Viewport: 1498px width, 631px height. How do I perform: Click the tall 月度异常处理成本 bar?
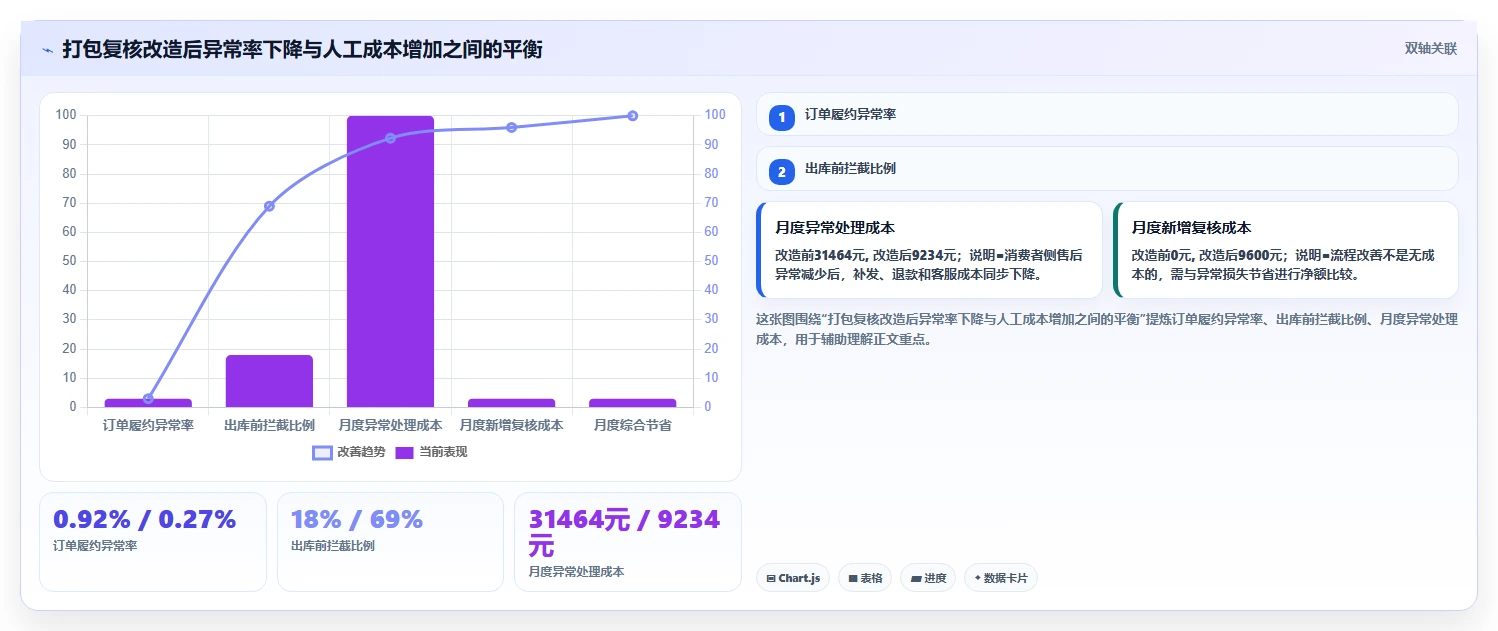pyautogui.click(x=390, y=261)
